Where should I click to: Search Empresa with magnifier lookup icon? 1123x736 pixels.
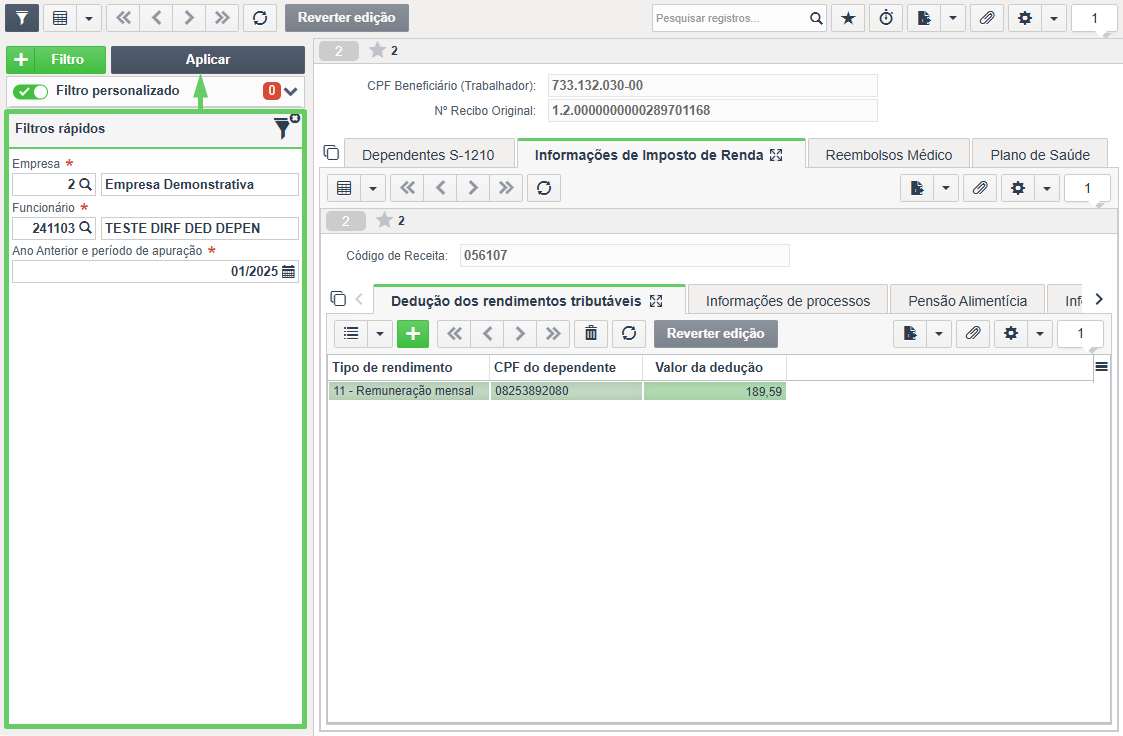(x=85, y=184)
